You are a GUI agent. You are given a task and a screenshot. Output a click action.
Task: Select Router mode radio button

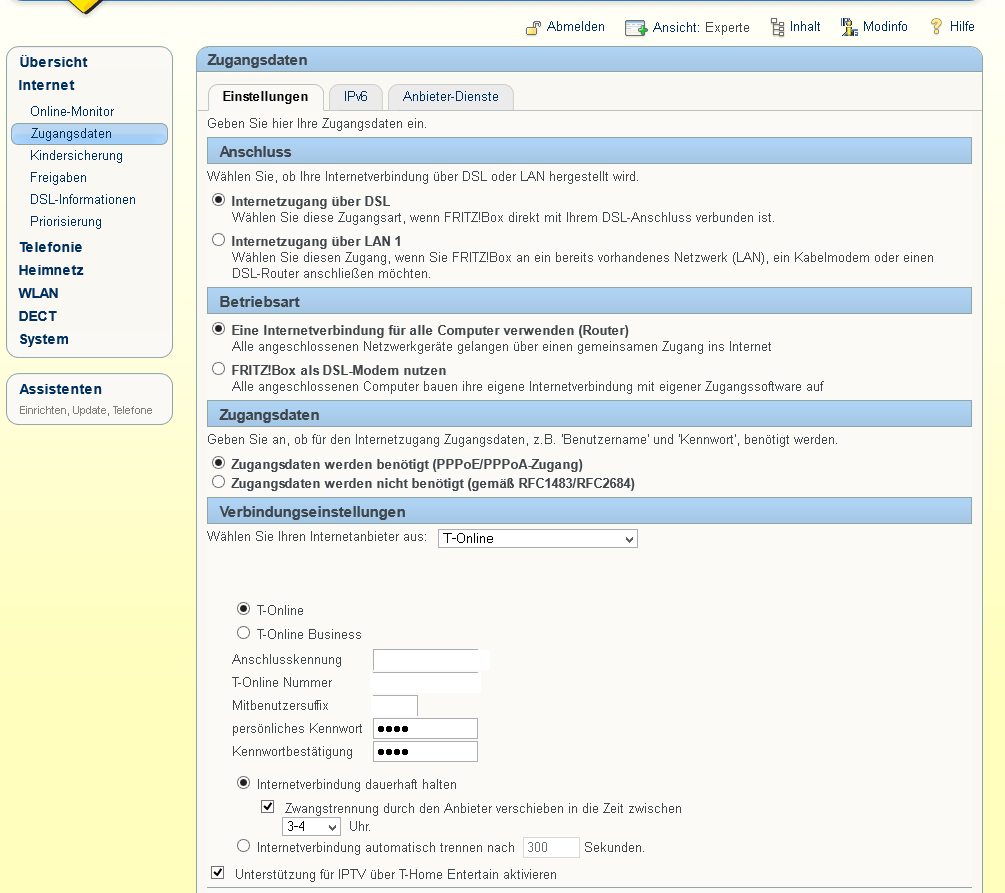coord(219,329)
